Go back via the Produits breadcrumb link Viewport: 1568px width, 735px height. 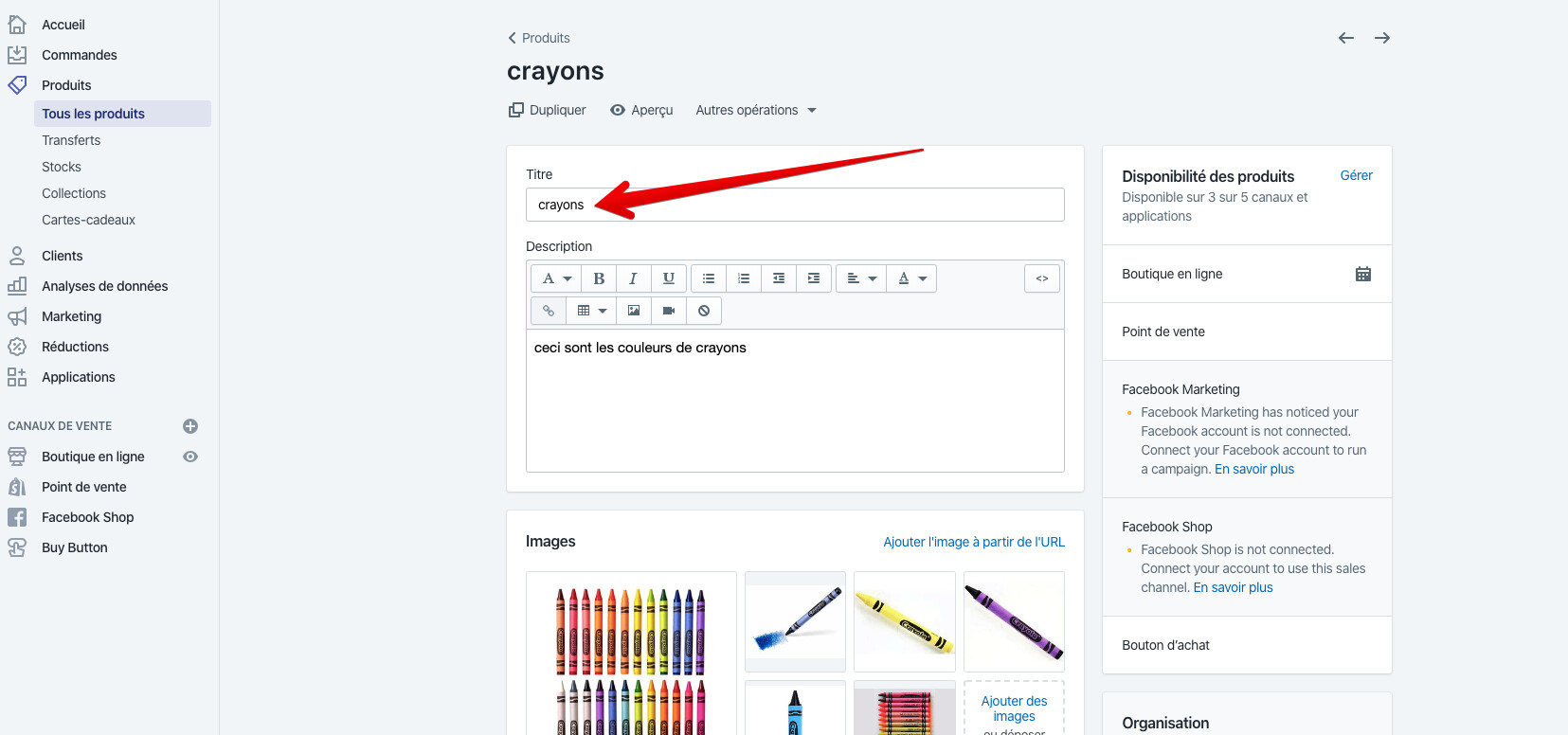coord(539,38)
